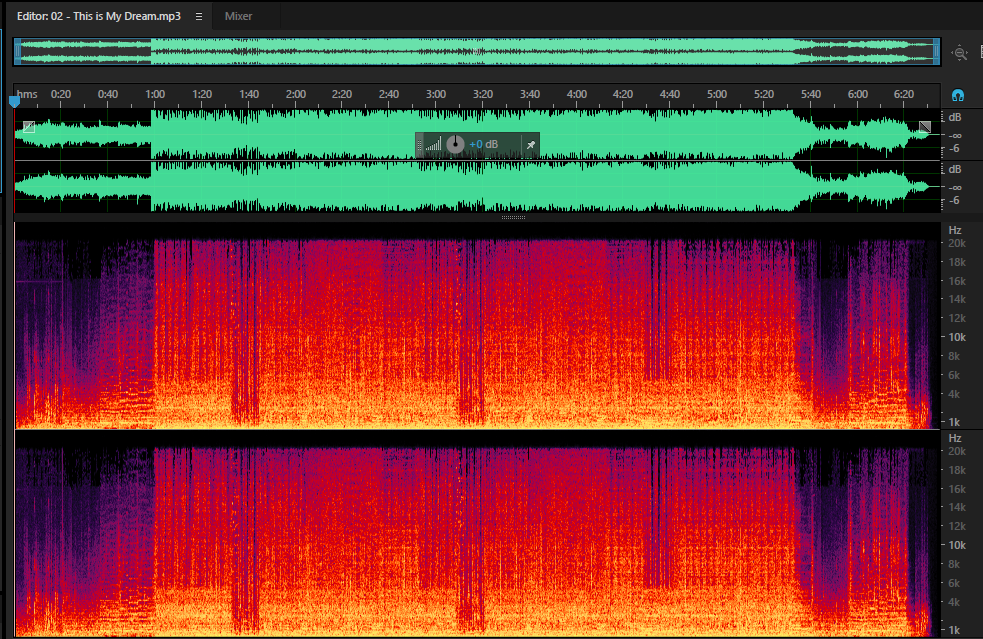Click the waveform/spectral divider grip
Screen dimensions: 983x639
513,218
